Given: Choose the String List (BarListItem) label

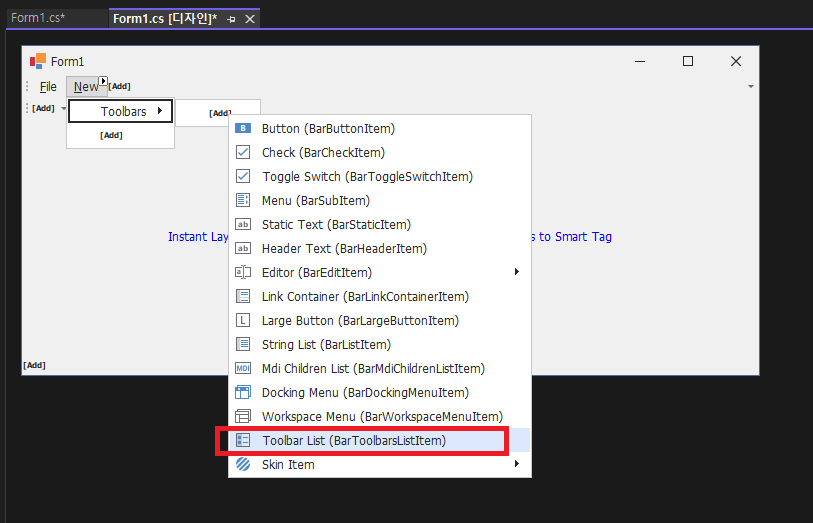Looking at the screenshot, I should click(x=326, y=345).
